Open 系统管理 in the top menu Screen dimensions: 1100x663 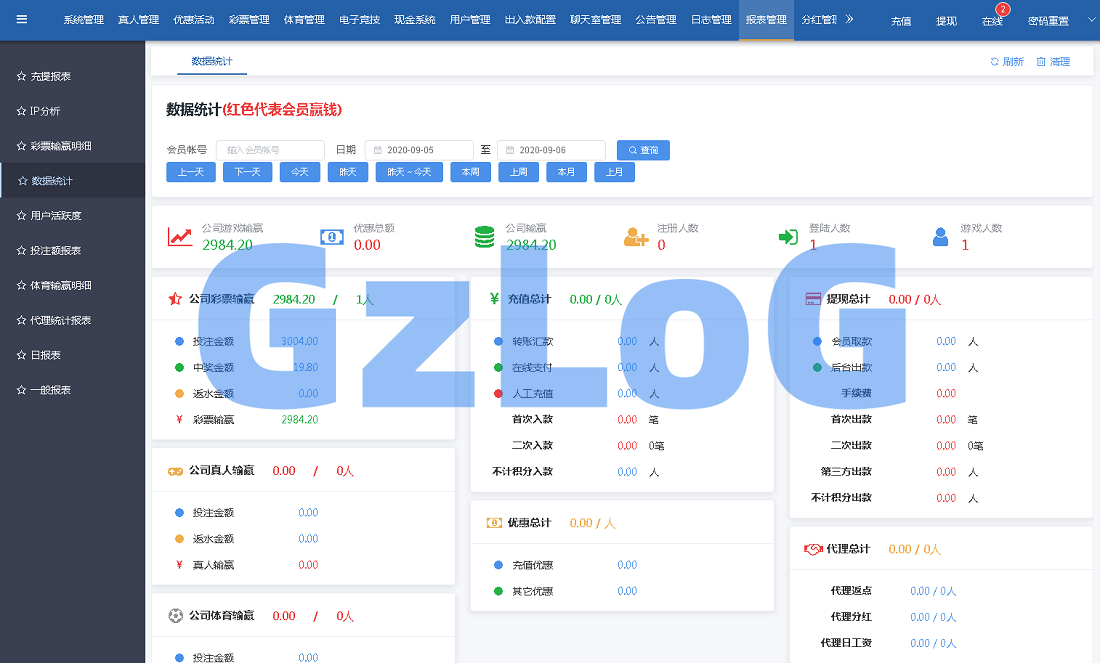click(x=83, y=20)
